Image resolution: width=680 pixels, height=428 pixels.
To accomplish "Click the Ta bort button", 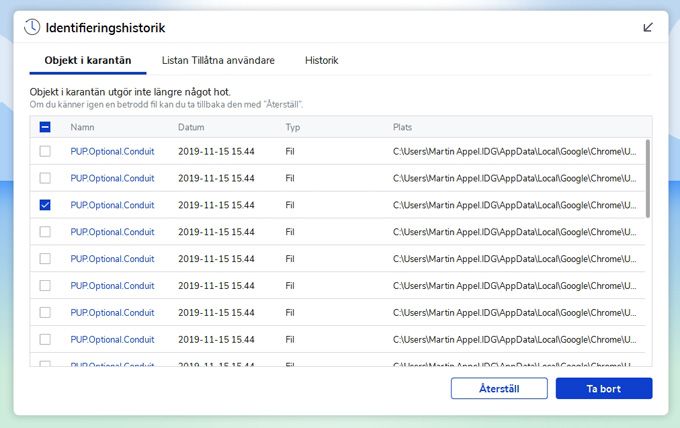I will click(604, 388).
